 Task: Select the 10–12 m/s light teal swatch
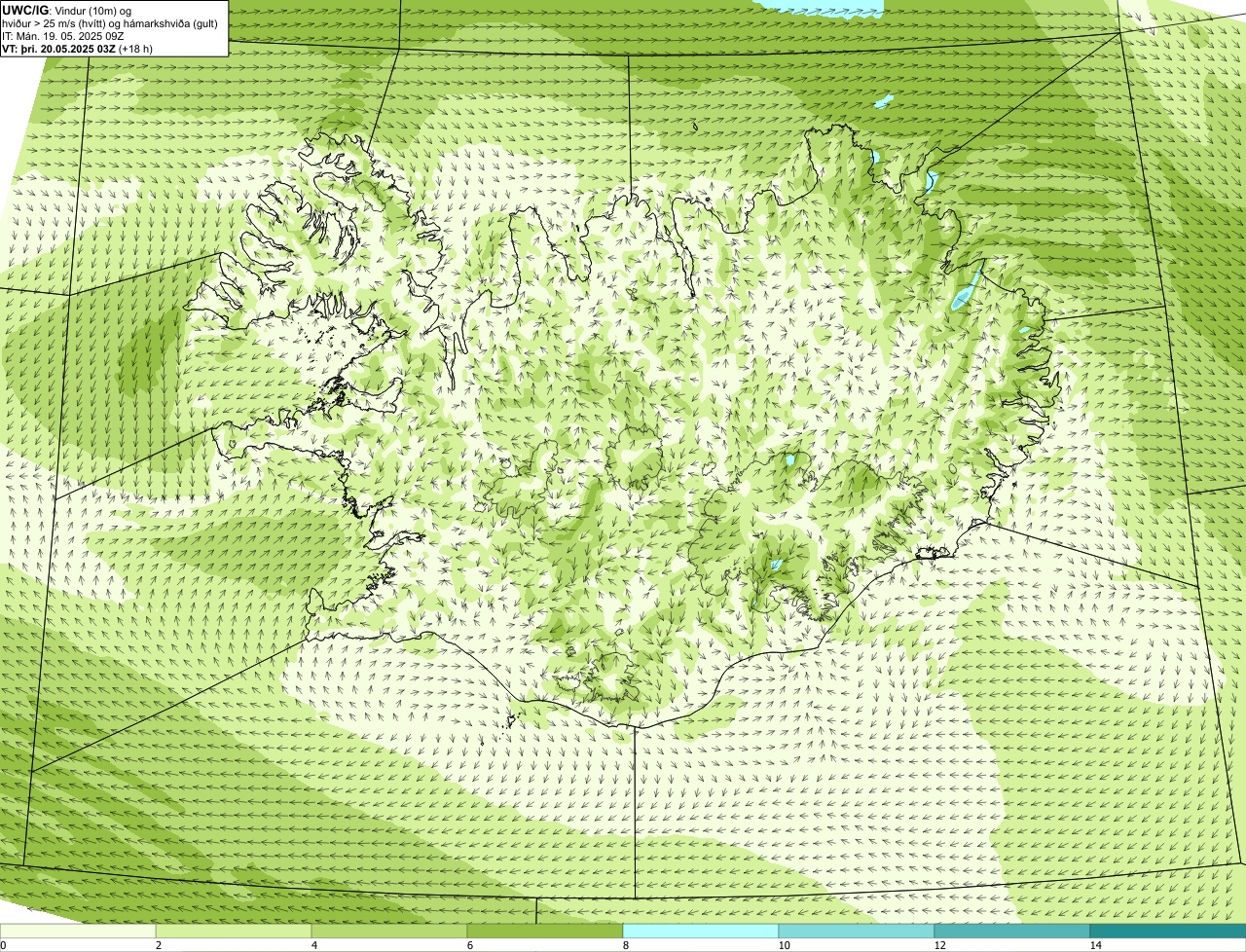click(857, 932)
